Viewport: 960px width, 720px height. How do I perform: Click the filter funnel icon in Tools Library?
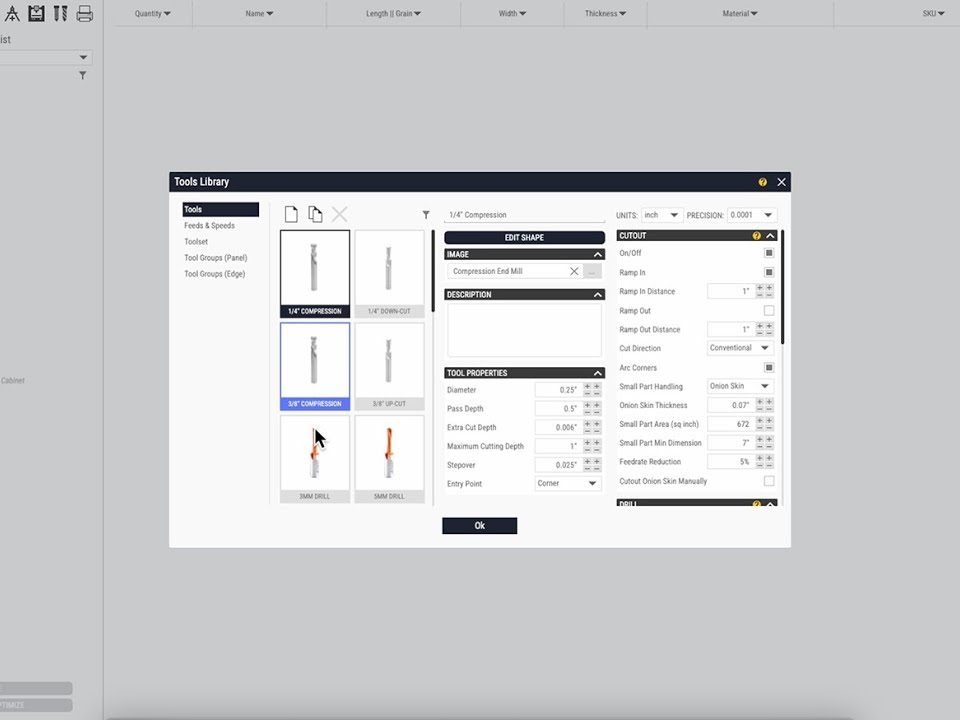pyautogui.click(x=426, y=215)
